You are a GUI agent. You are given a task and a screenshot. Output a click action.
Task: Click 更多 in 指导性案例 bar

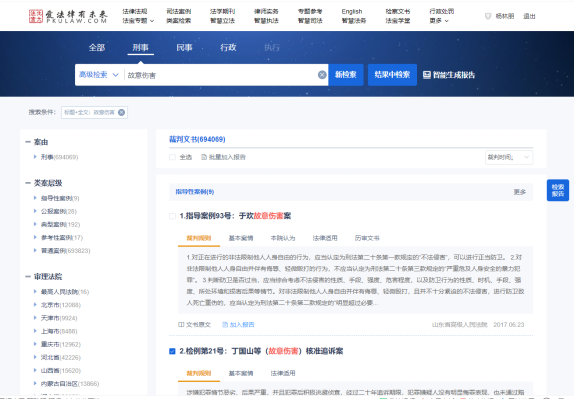520,192
